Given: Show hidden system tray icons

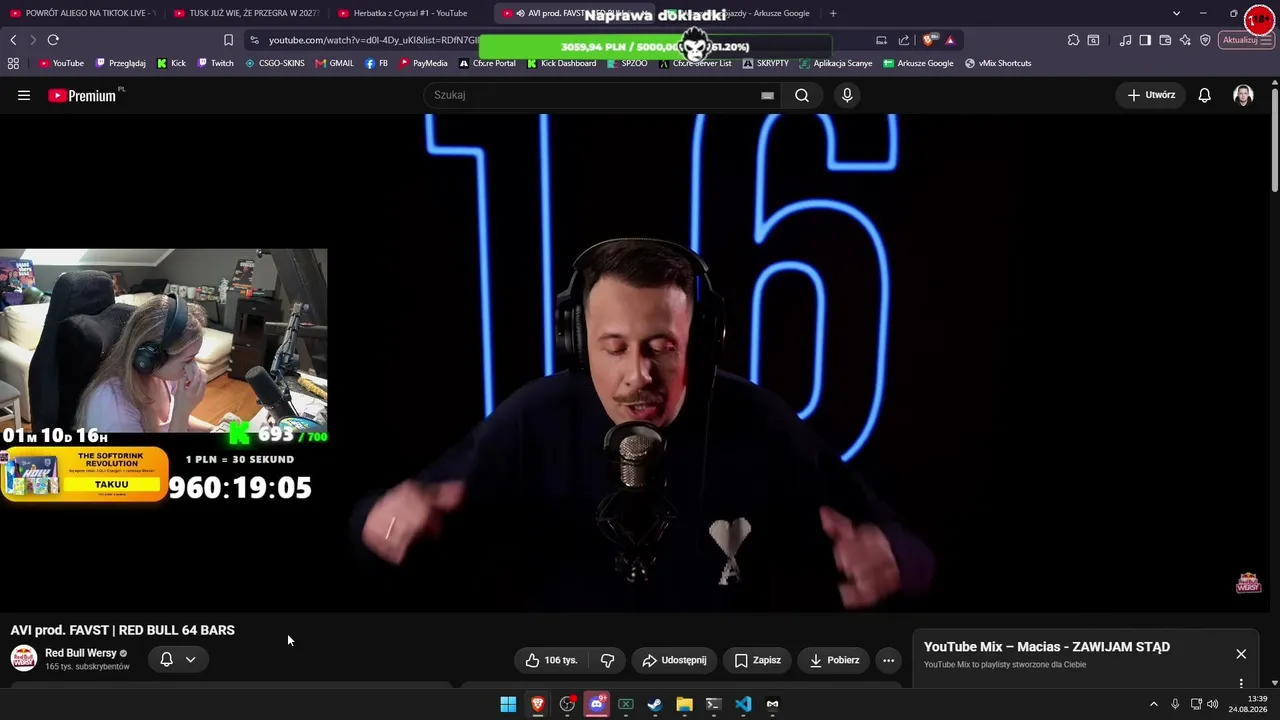Looking at the screenshot, I should tap(1153, 704).
